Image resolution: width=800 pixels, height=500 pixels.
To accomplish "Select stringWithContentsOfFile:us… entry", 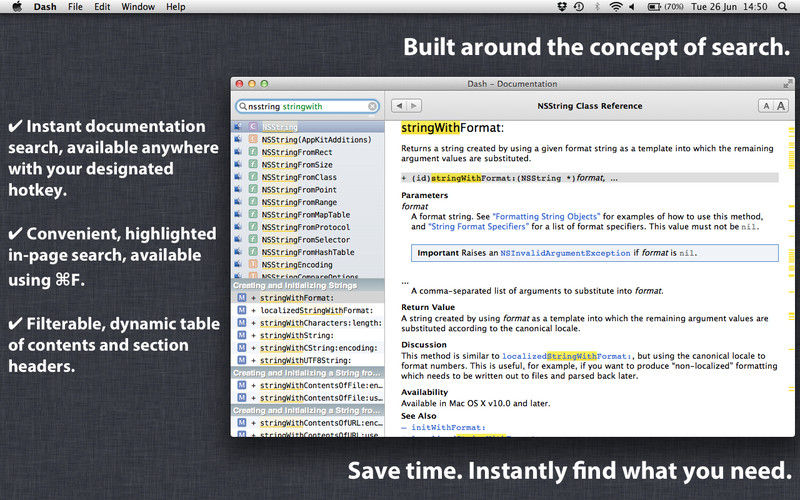I will tap(308, 398).
